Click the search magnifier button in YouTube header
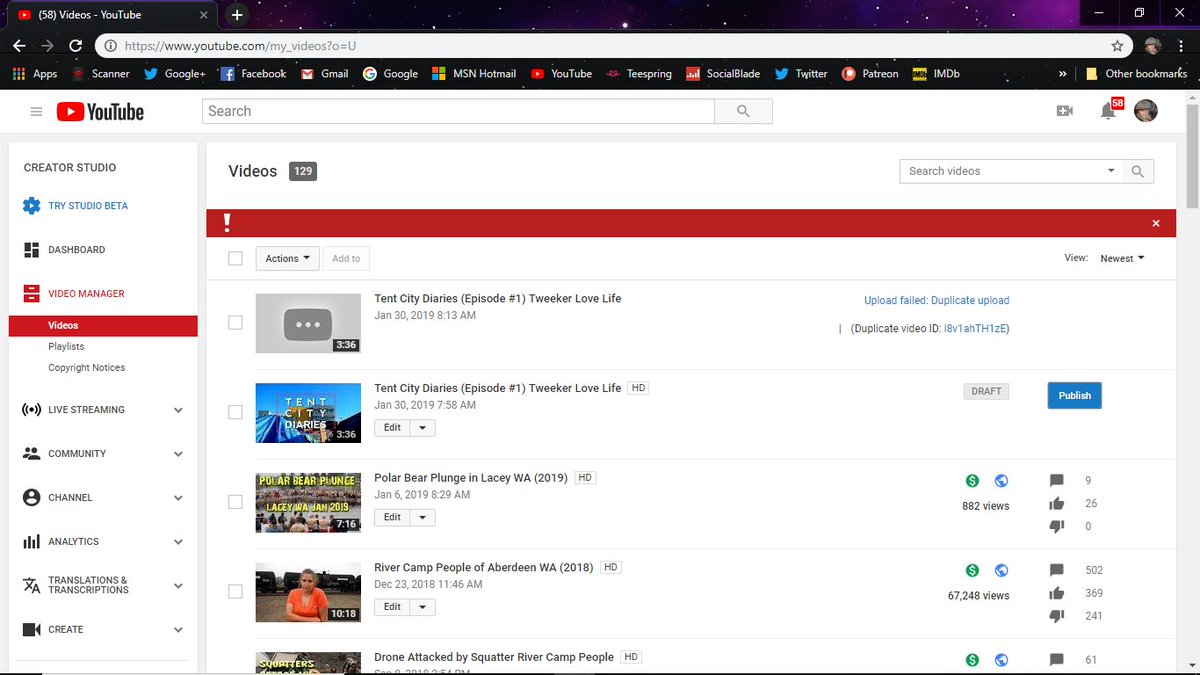 point(743,111)
